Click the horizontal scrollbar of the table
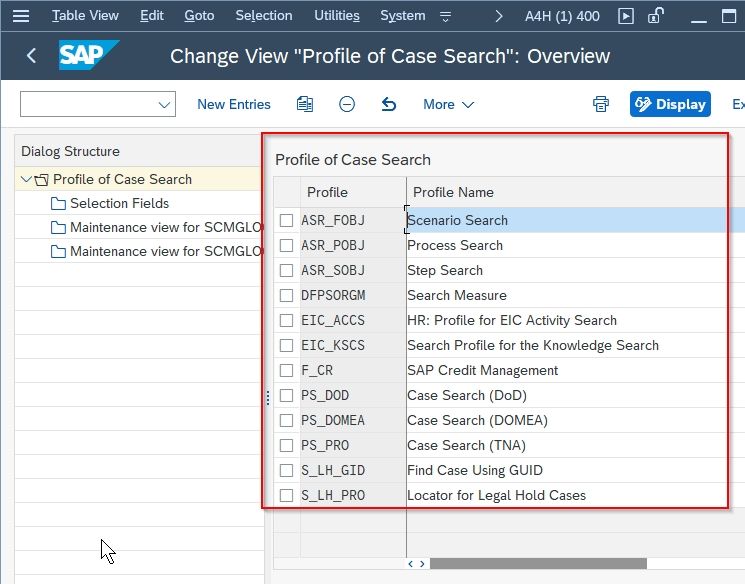 [538, 564]
